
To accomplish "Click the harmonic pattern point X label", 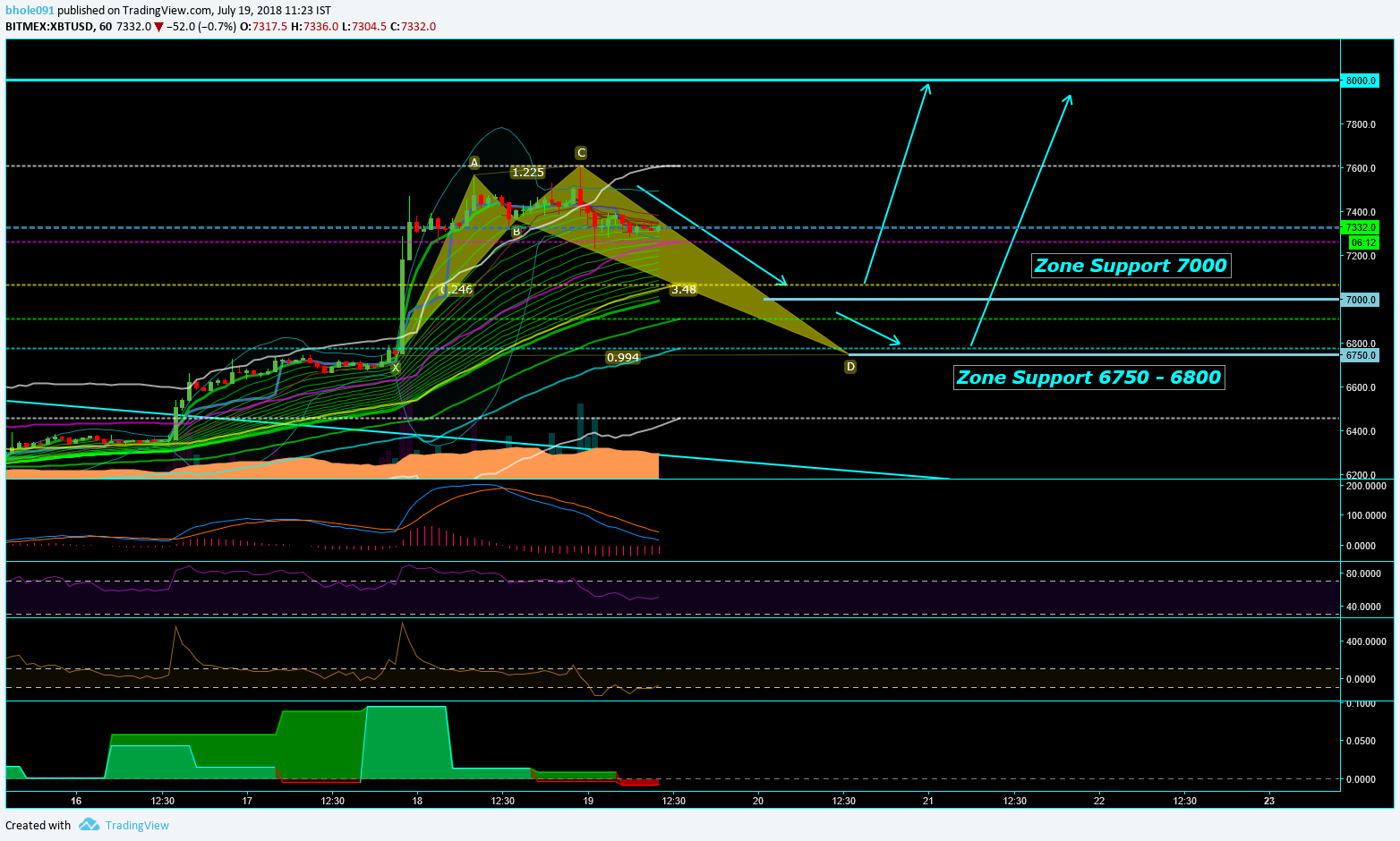I will tap(395, 368).
